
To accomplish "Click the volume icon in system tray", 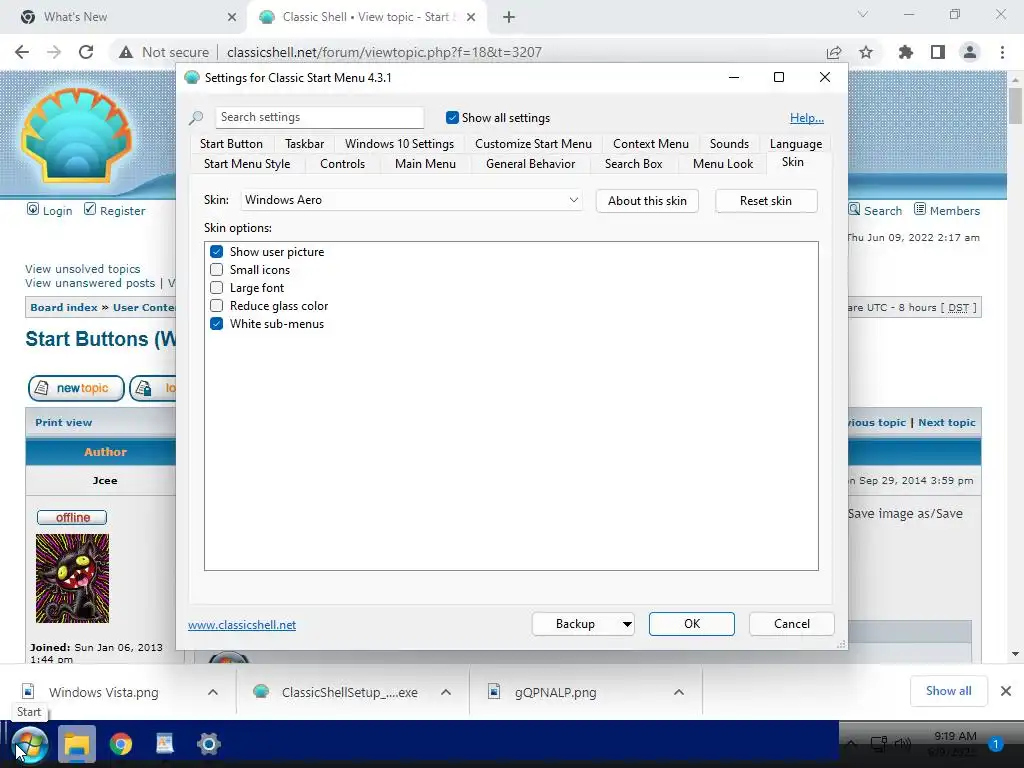I will [x=903, y=744].
